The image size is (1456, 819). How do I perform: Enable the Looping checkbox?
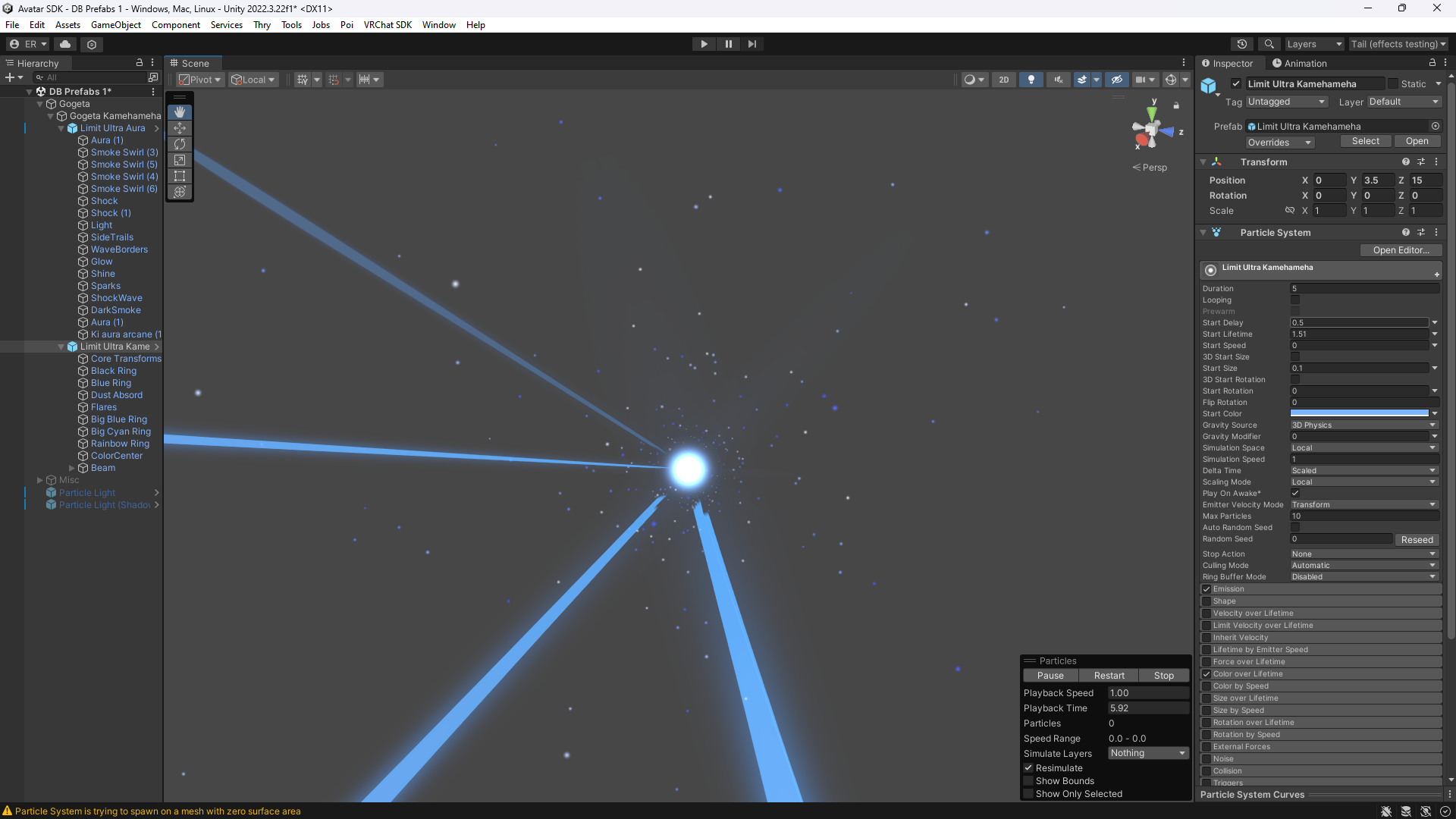coord(1295,300)
